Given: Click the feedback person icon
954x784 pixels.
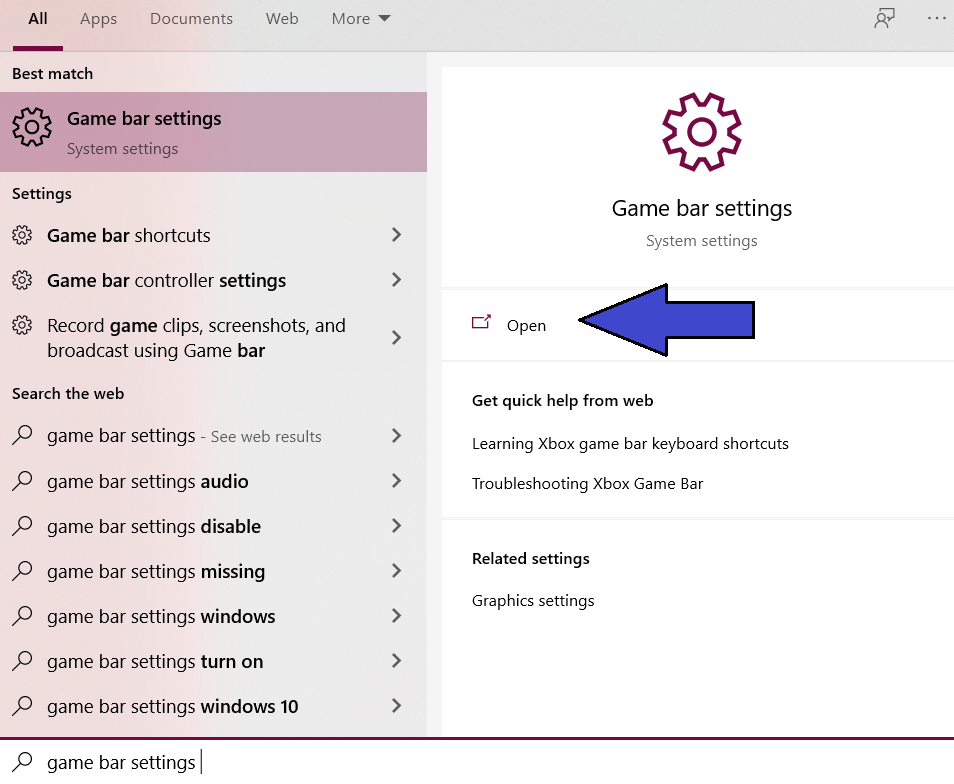Looking at the screenshot, I should [x=884, y=18].
